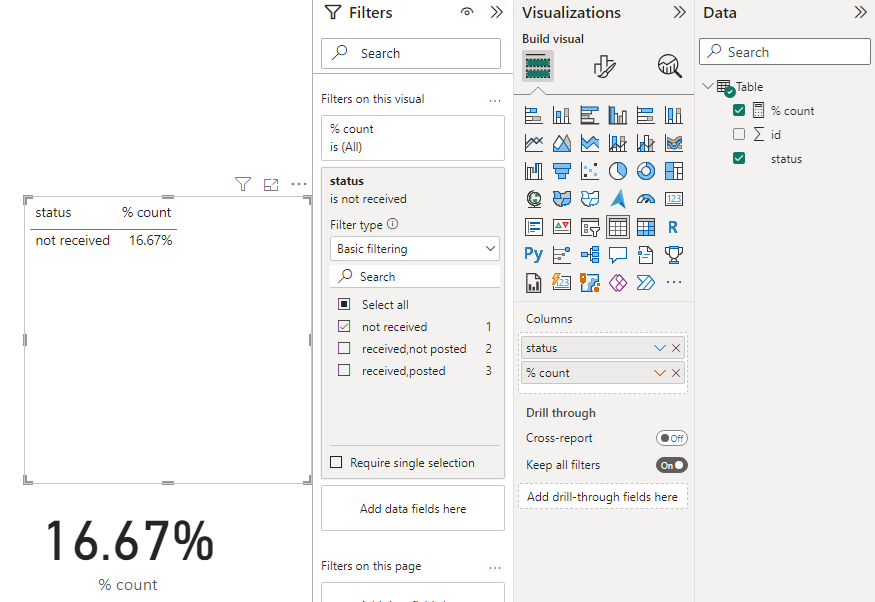Uncheck 'not received' filter value
The height and width of the screenshot is (602, 875).
coord(344,326)
